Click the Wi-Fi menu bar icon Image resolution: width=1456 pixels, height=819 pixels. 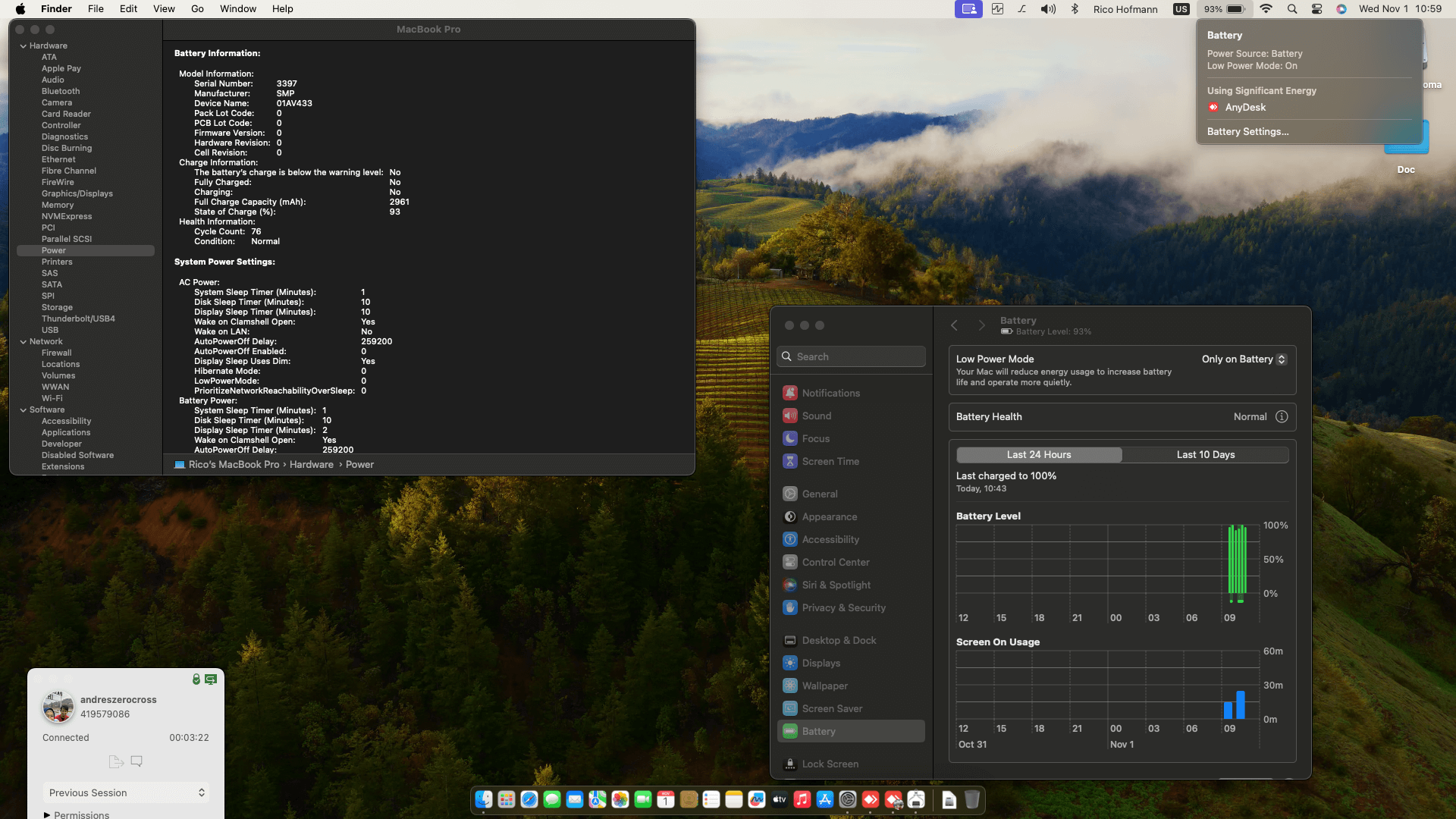[1266, 9]
